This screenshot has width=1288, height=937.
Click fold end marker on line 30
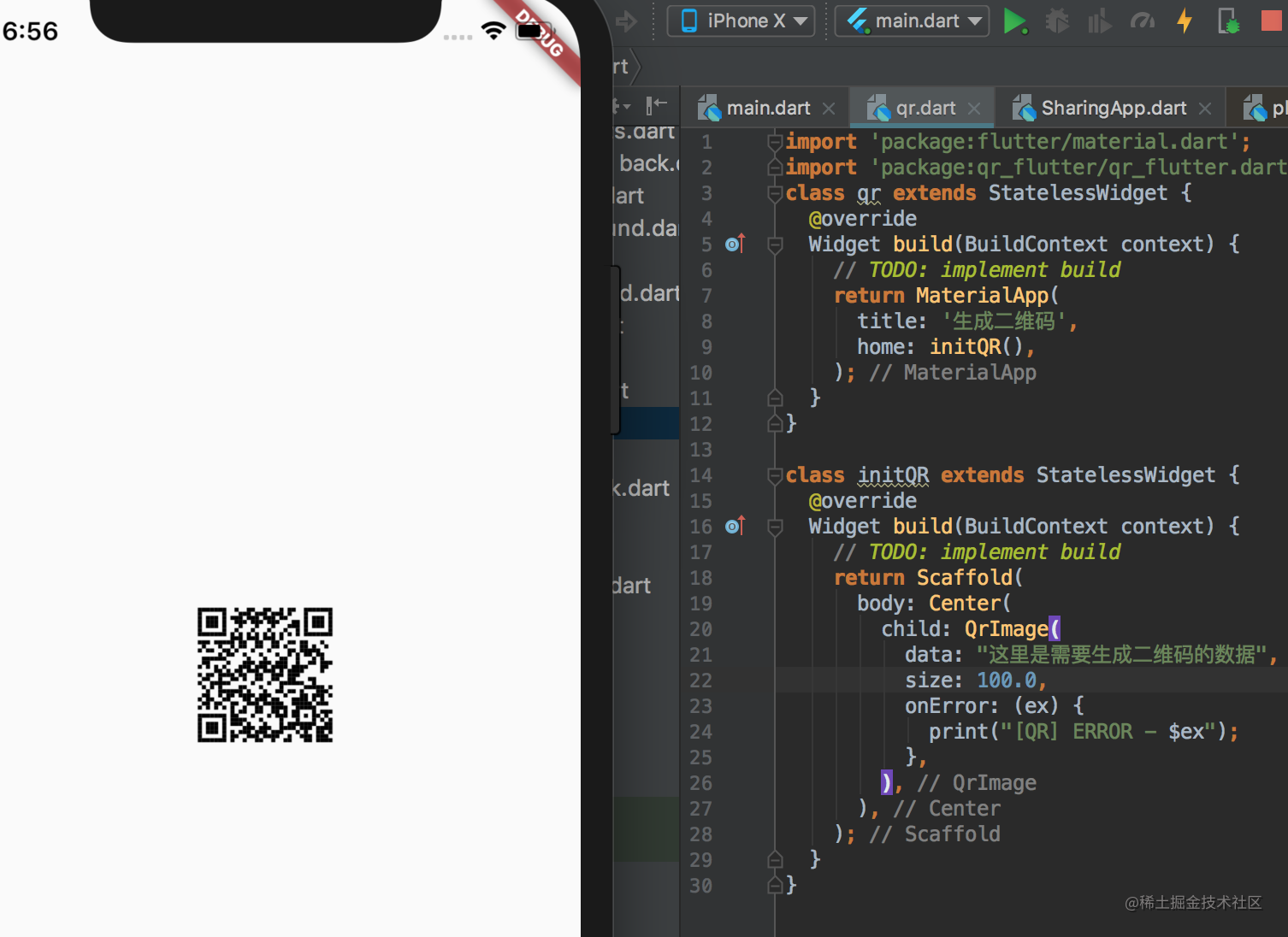point(775,885)
